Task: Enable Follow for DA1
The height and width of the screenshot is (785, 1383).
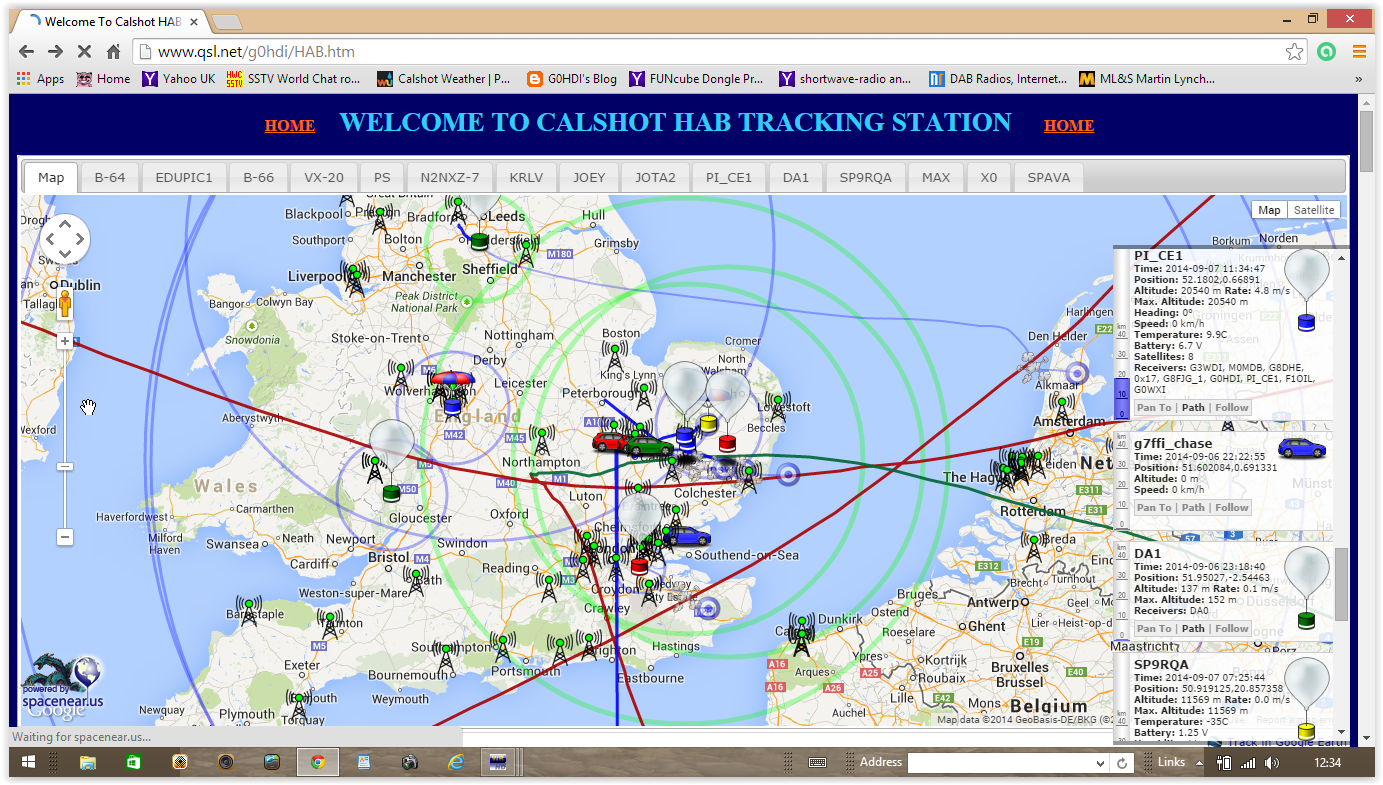Action: 1232,629
